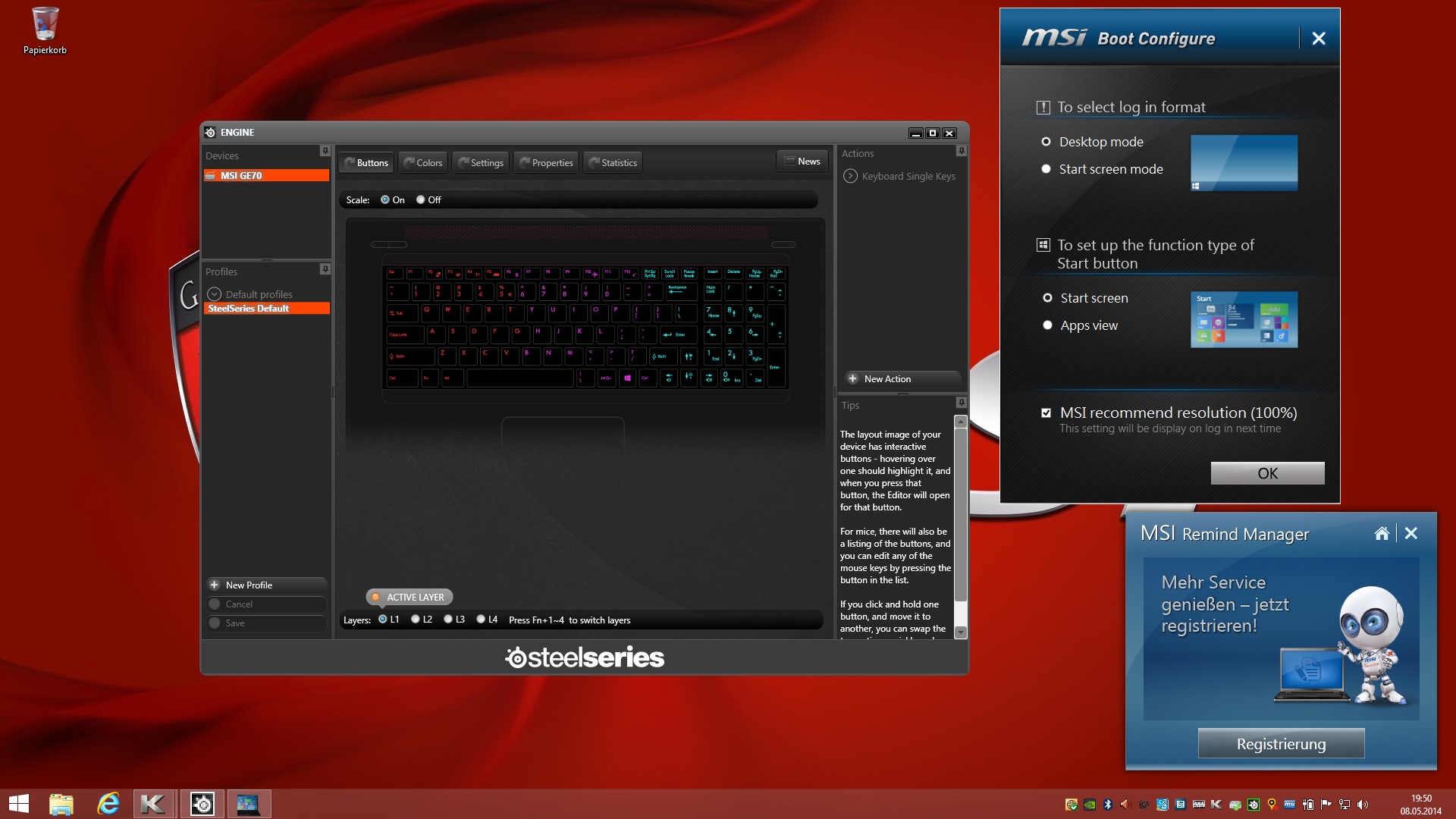
Task: Click the Tab key on the keyboard layout
Action: pos(402,312)
